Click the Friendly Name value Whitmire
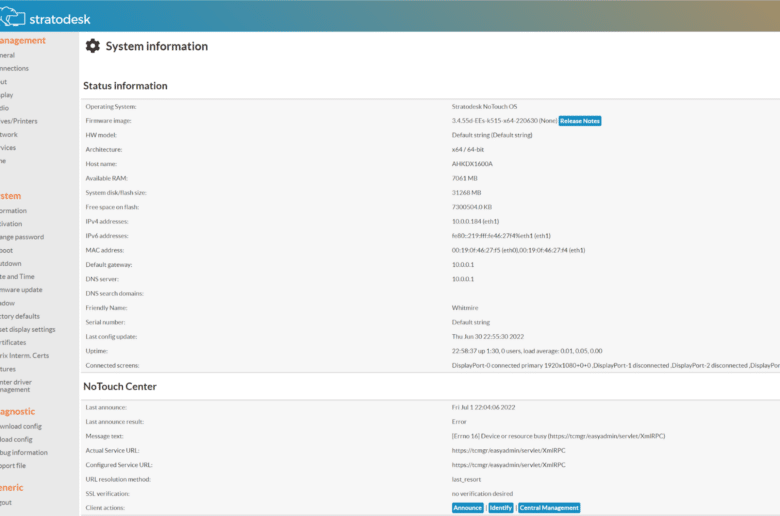 pos(465,308)
